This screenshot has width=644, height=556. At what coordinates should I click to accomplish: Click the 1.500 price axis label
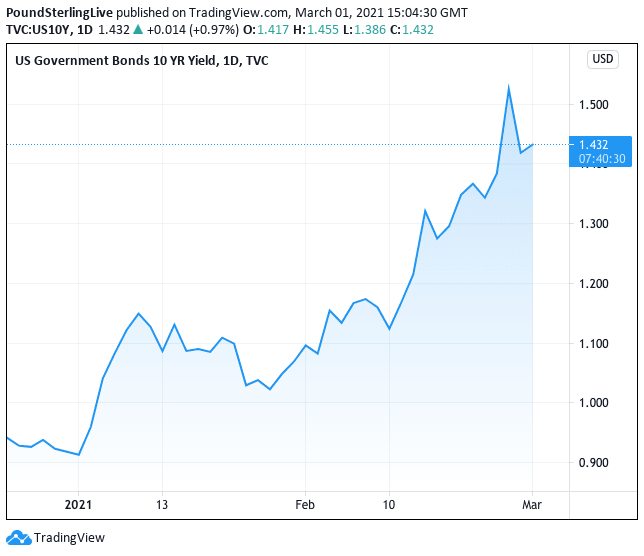(593, 104)
